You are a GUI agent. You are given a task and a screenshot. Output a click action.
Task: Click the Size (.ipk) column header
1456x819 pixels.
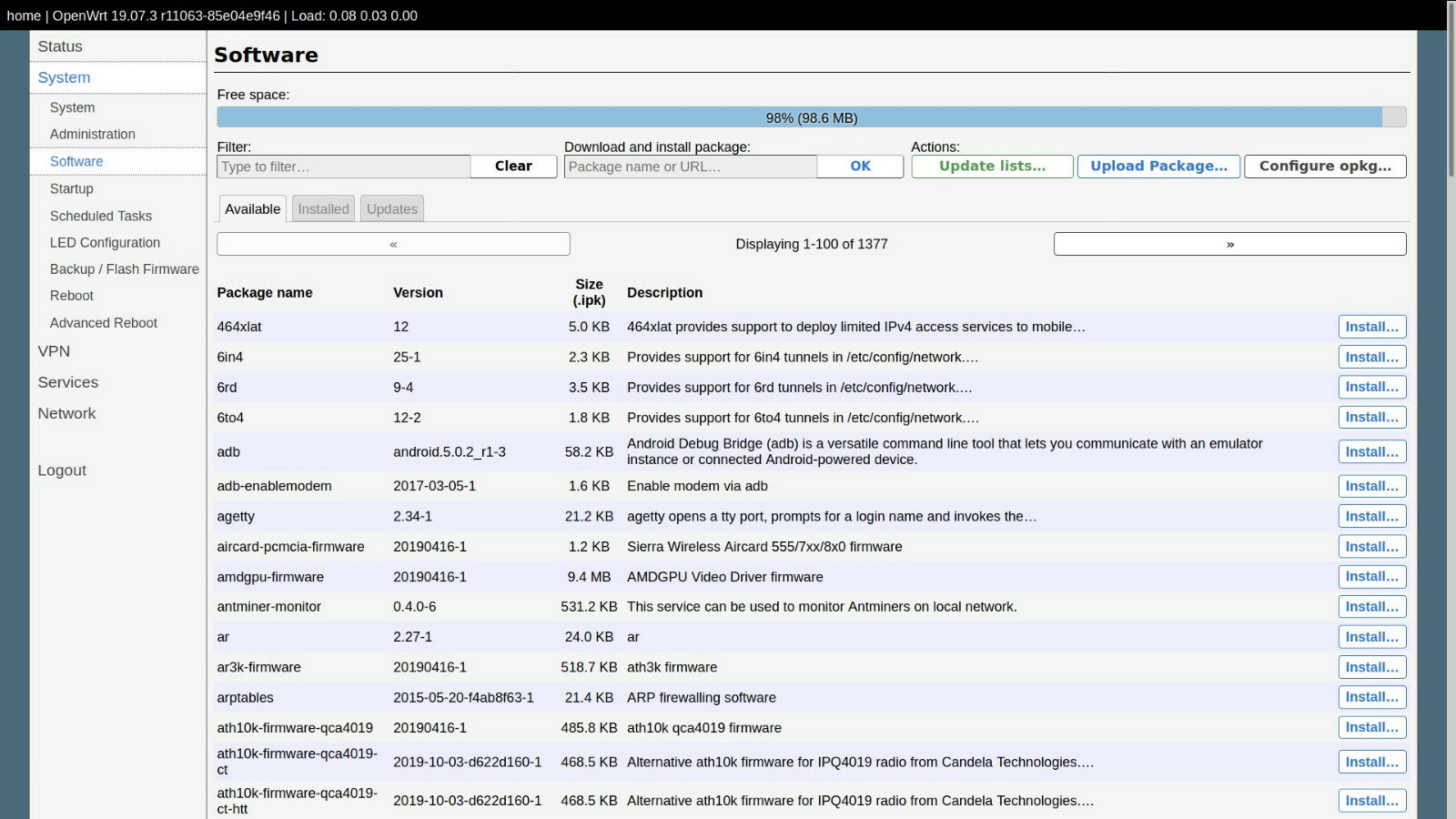(x=589, y=292)
